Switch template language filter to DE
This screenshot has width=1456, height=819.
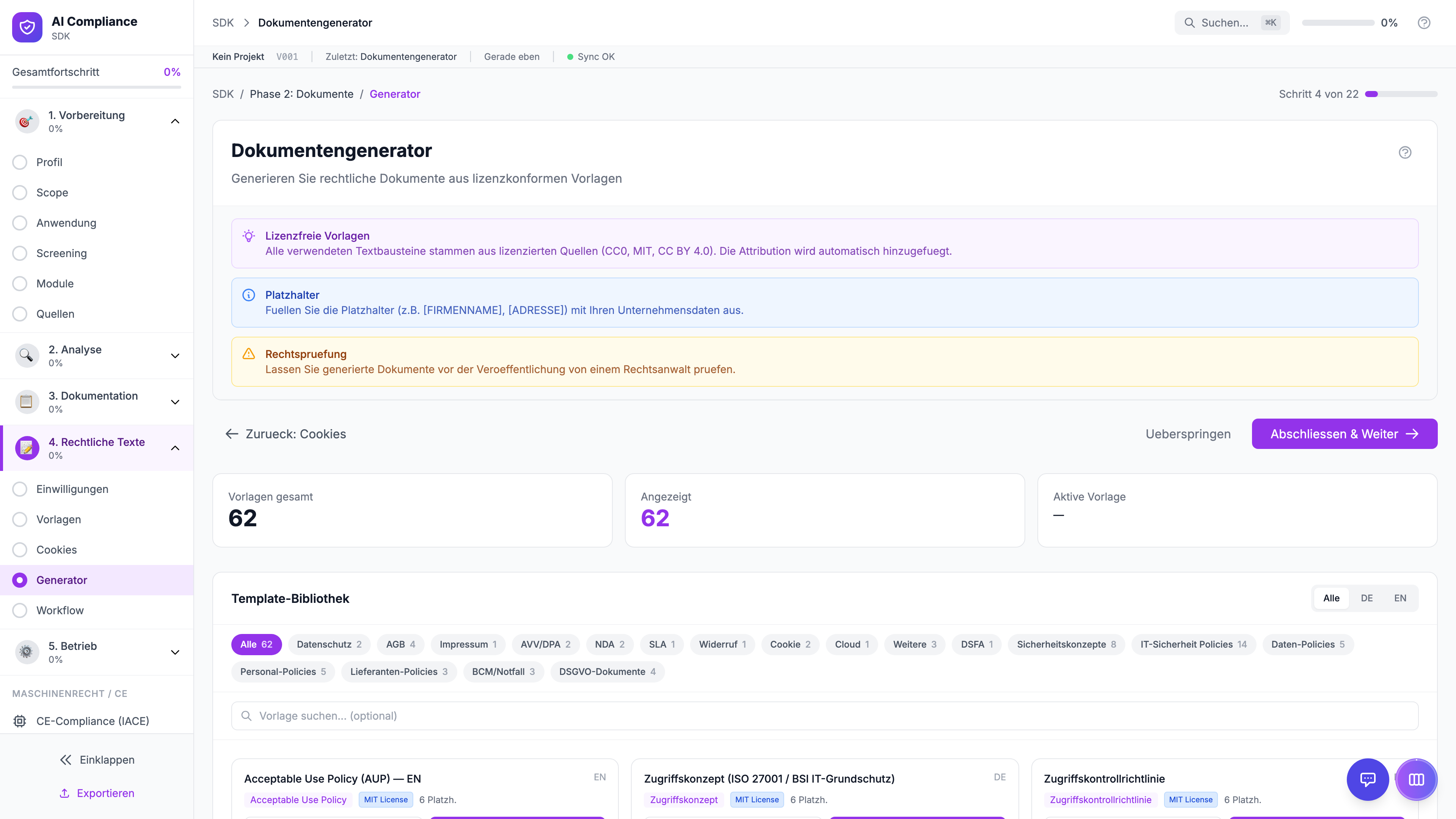click(1367, 598)
